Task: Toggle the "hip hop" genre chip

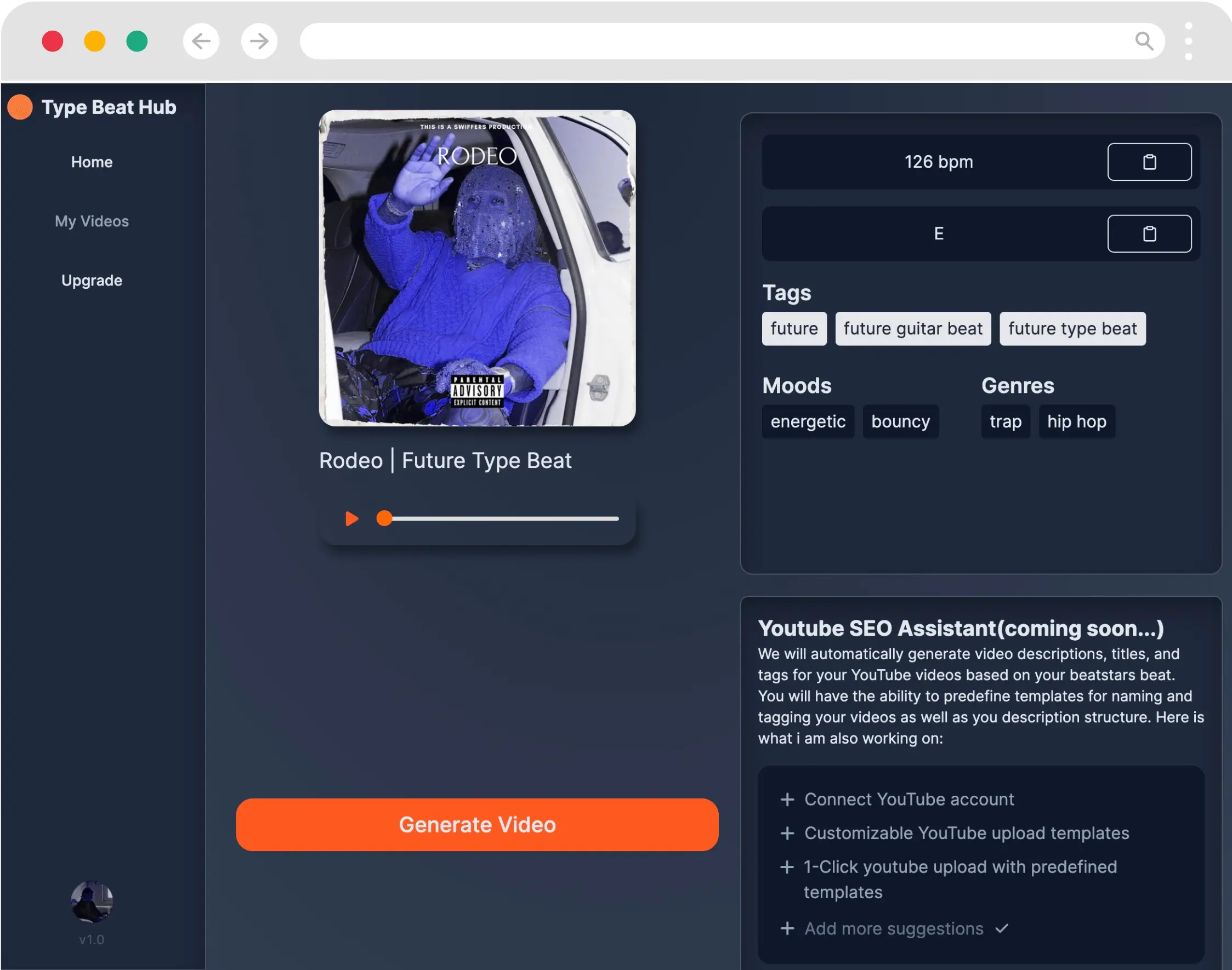Action: point(1076,421)
